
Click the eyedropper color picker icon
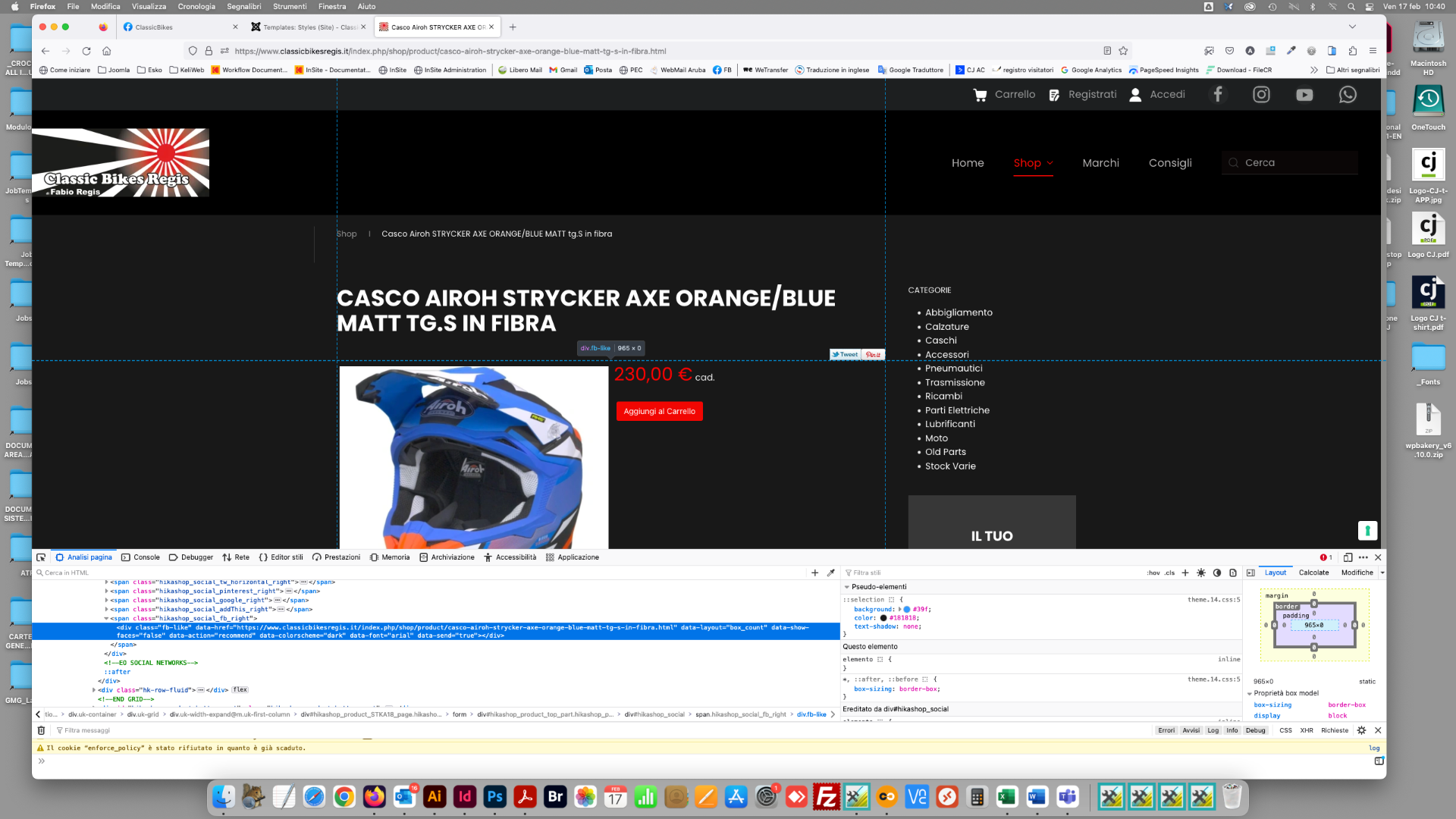831,573
